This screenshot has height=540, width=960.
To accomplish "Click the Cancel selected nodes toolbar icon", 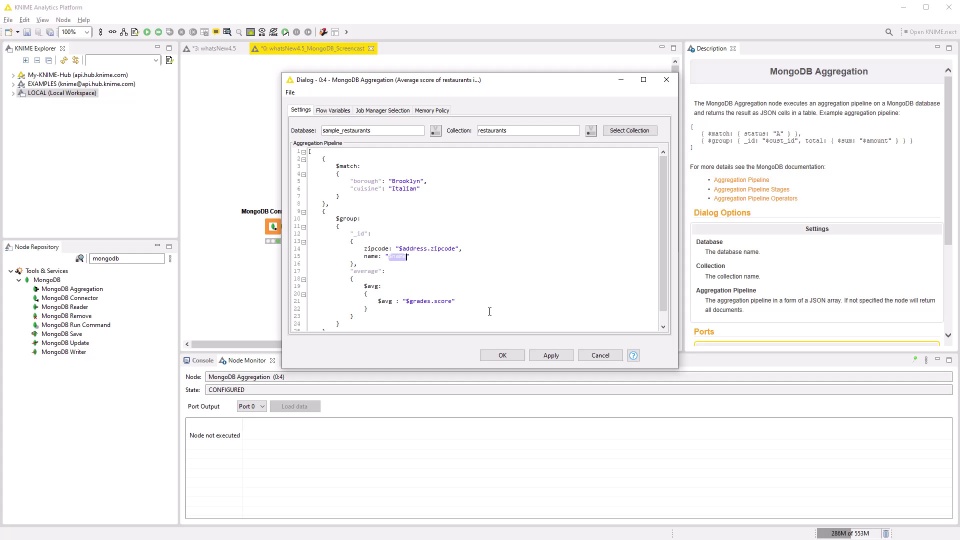I will (x=181, y=32).
